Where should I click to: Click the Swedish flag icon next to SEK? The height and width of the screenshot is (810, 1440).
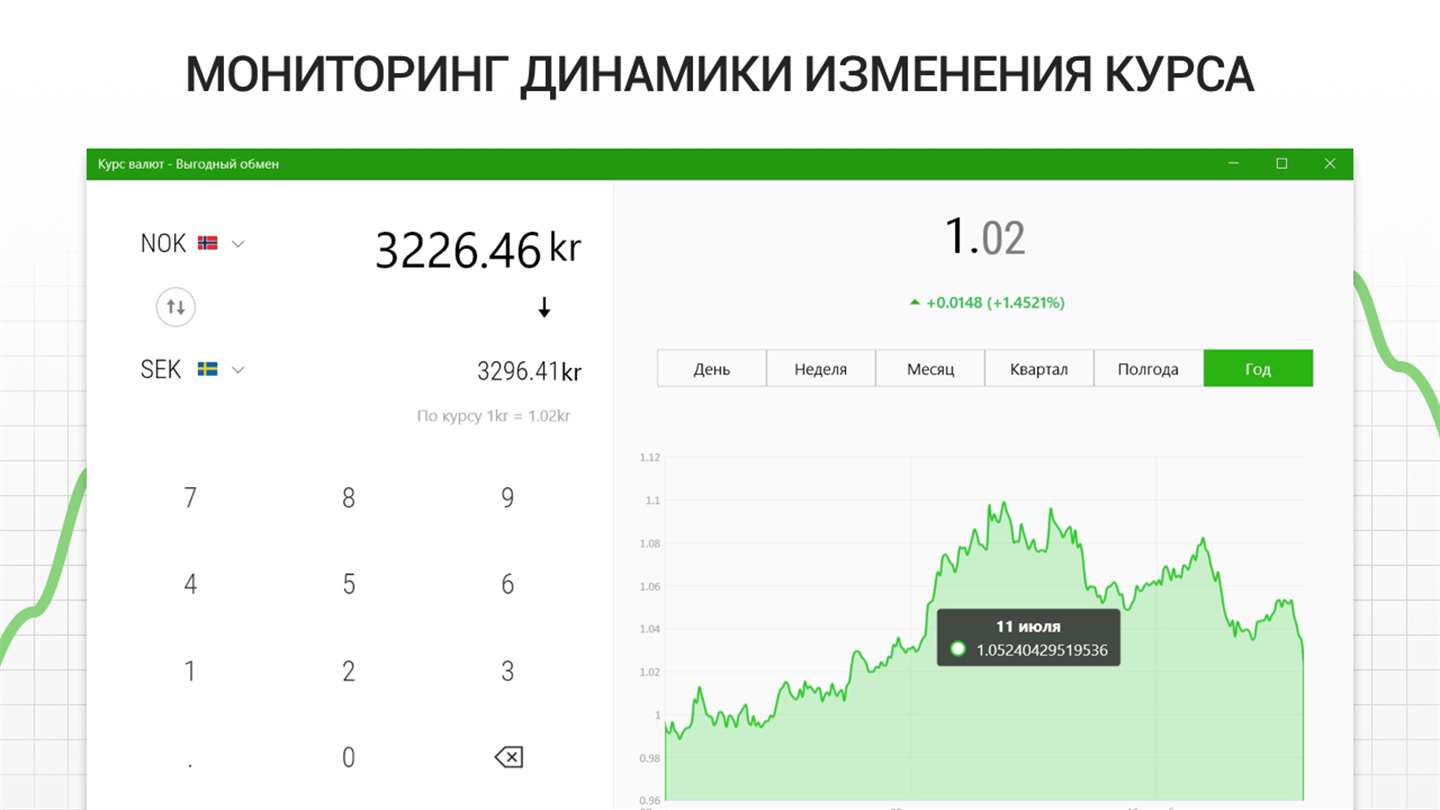pos(208,369)
